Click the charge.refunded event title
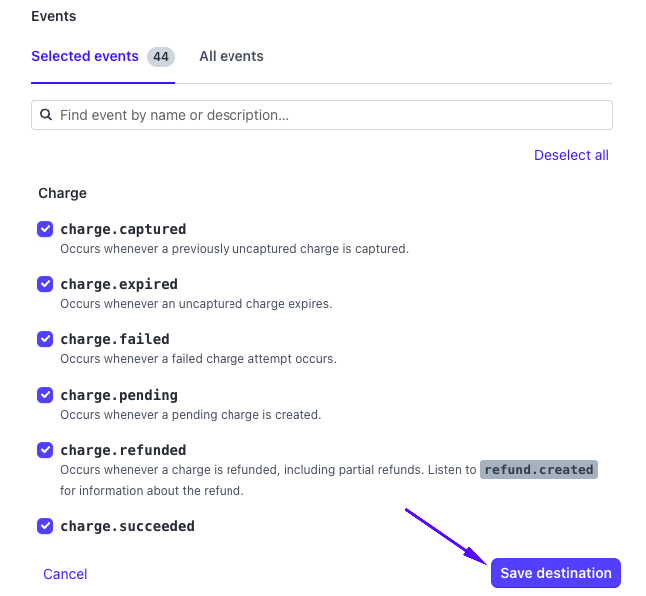Screen dimensions: 646x596 [123, 450]
